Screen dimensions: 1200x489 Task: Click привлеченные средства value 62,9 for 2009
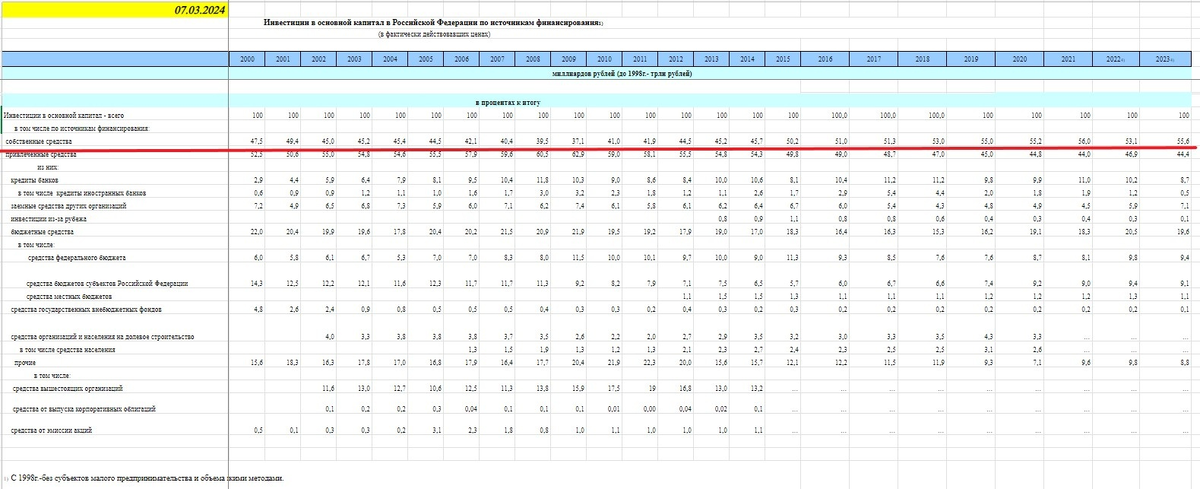pos(577,155)
